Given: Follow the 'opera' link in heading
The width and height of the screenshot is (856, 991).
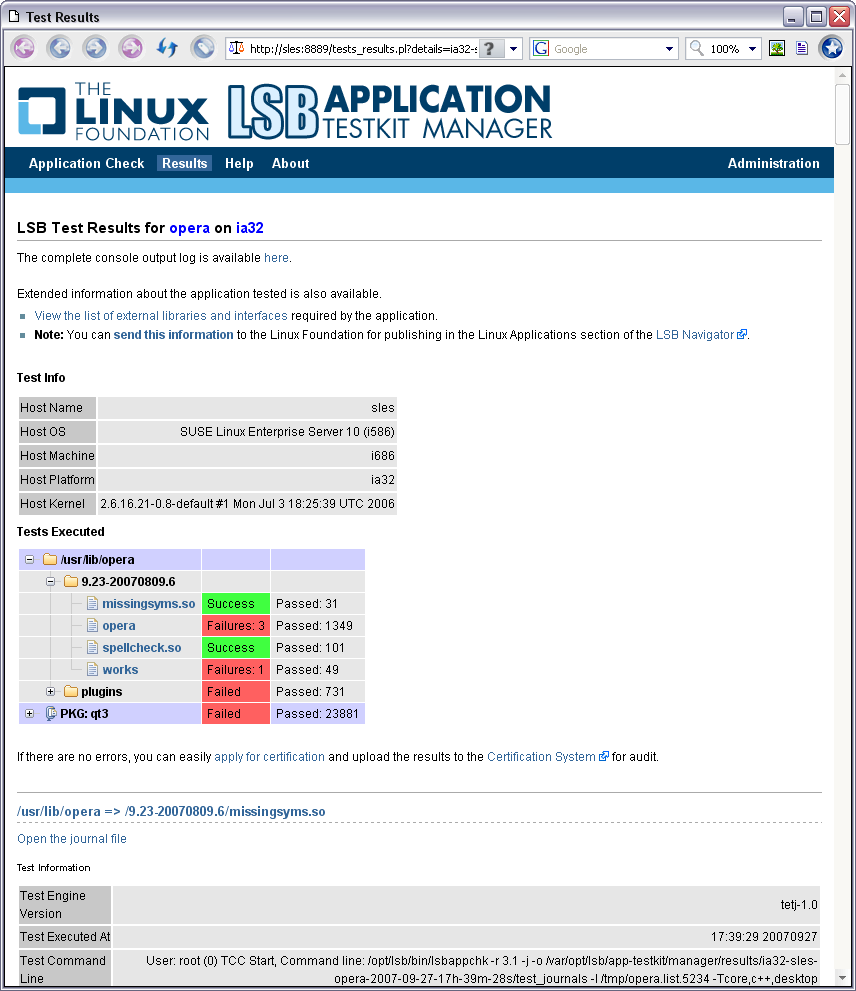Looking at the screenshot, I should pyautogui.click(x=189, y=228).
